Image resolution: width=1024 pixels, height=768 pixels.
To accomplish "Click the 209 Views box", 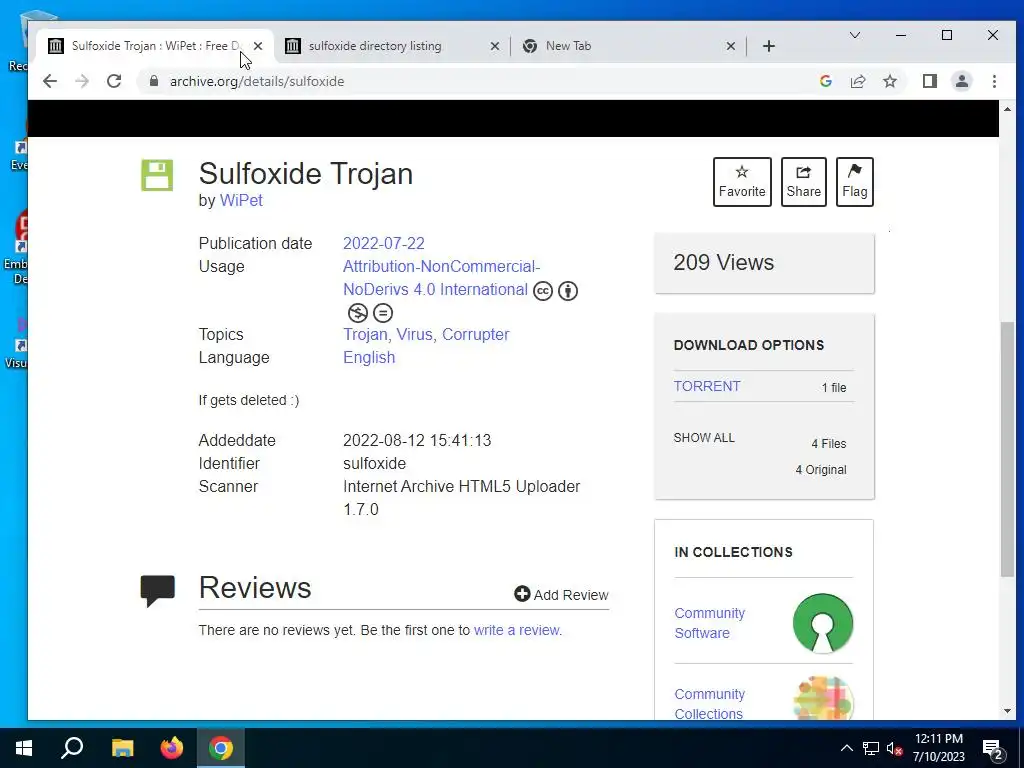I will [764, 263].
